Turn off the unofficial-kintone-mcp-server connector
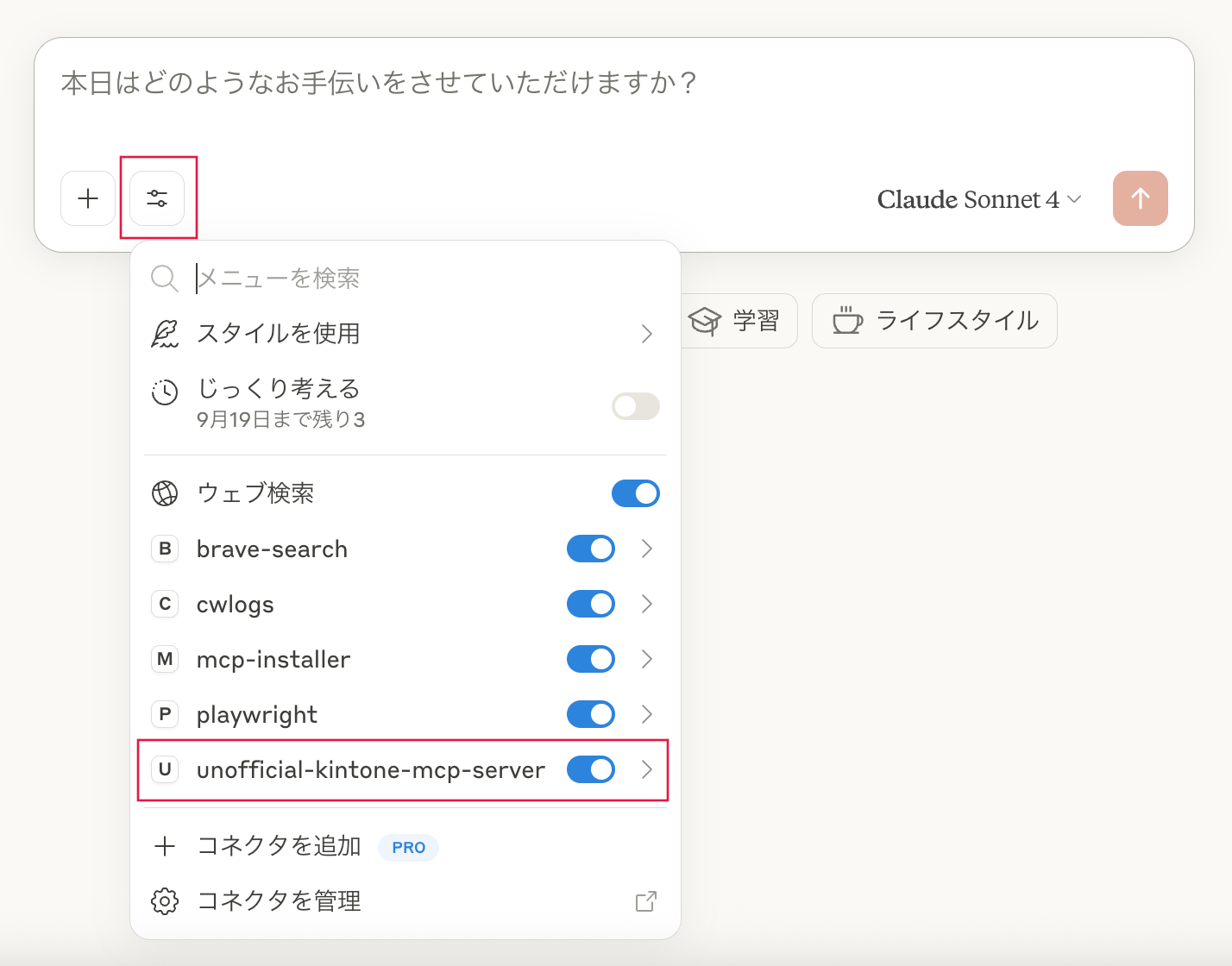The image size is (1232, 966). coord(591,769)
